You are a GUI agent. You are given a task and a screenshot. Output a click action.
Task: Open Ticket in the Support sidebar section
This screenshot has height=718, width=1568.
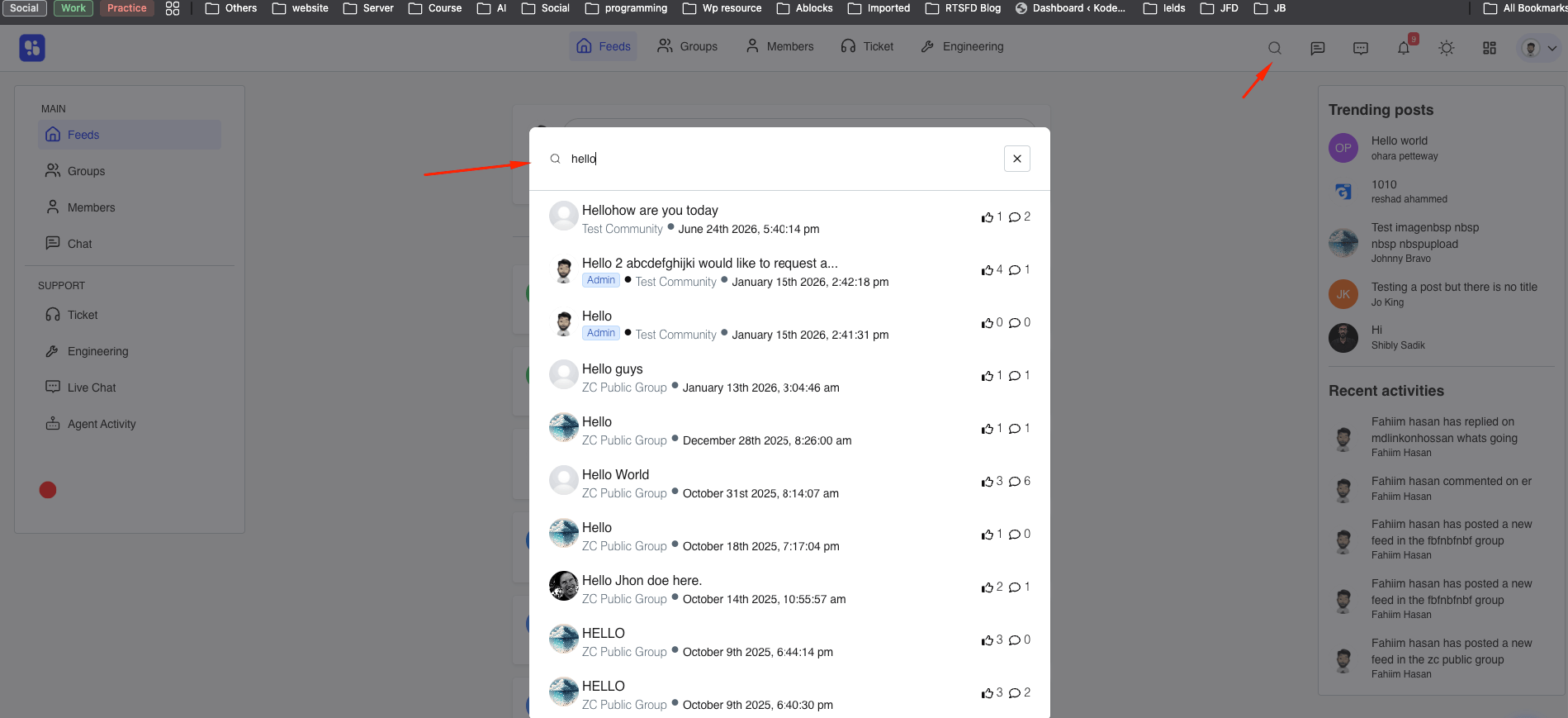click(130, 315)
